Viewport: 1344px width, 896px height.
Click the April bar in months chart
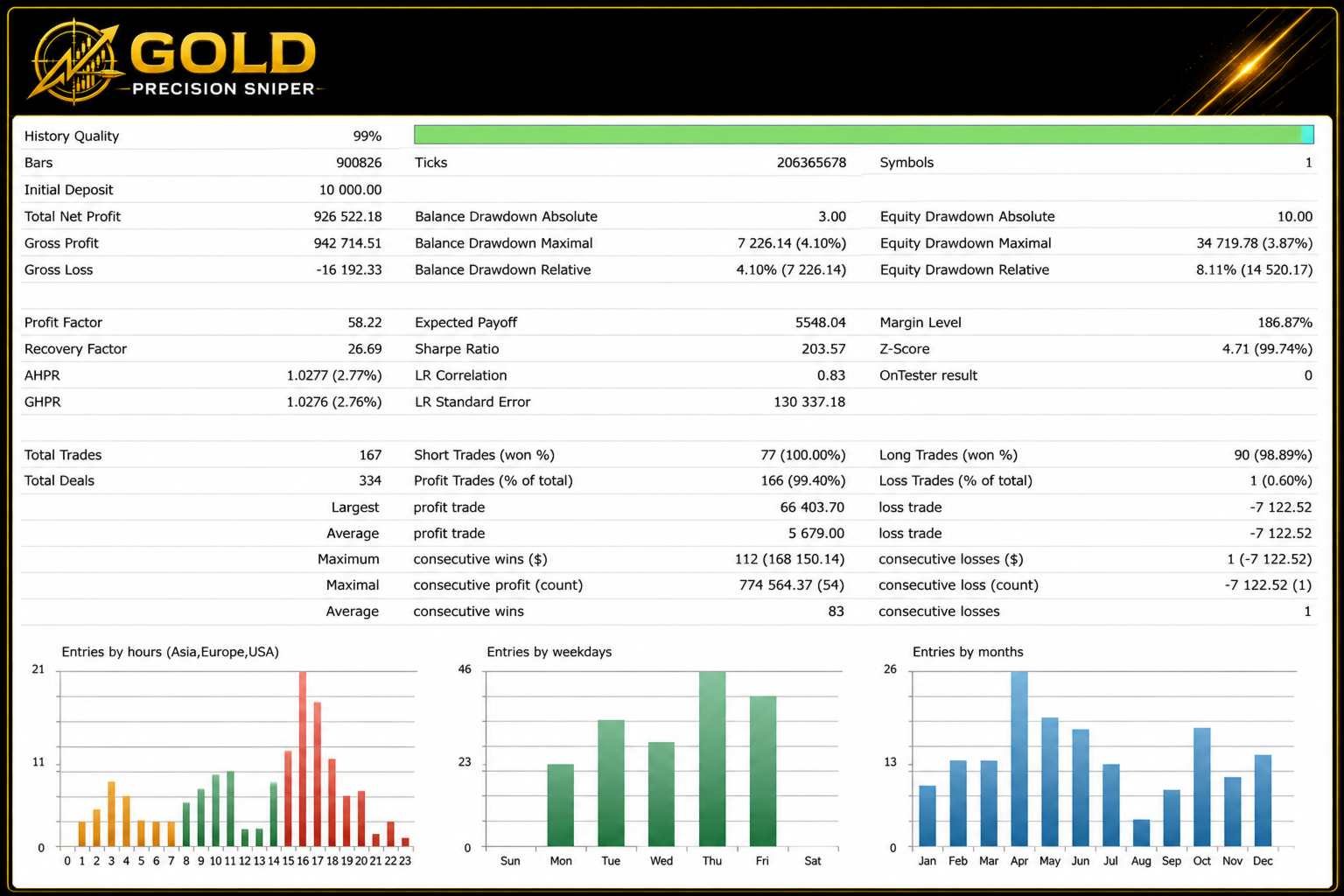pyautogui.click(x=1019, y=759)
